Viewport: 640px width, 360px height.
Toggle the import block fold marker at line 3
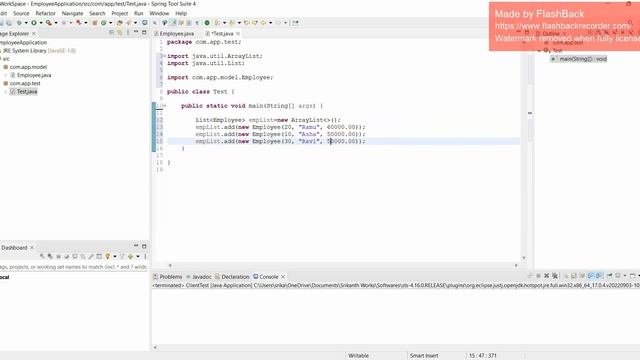pos(164,56)
